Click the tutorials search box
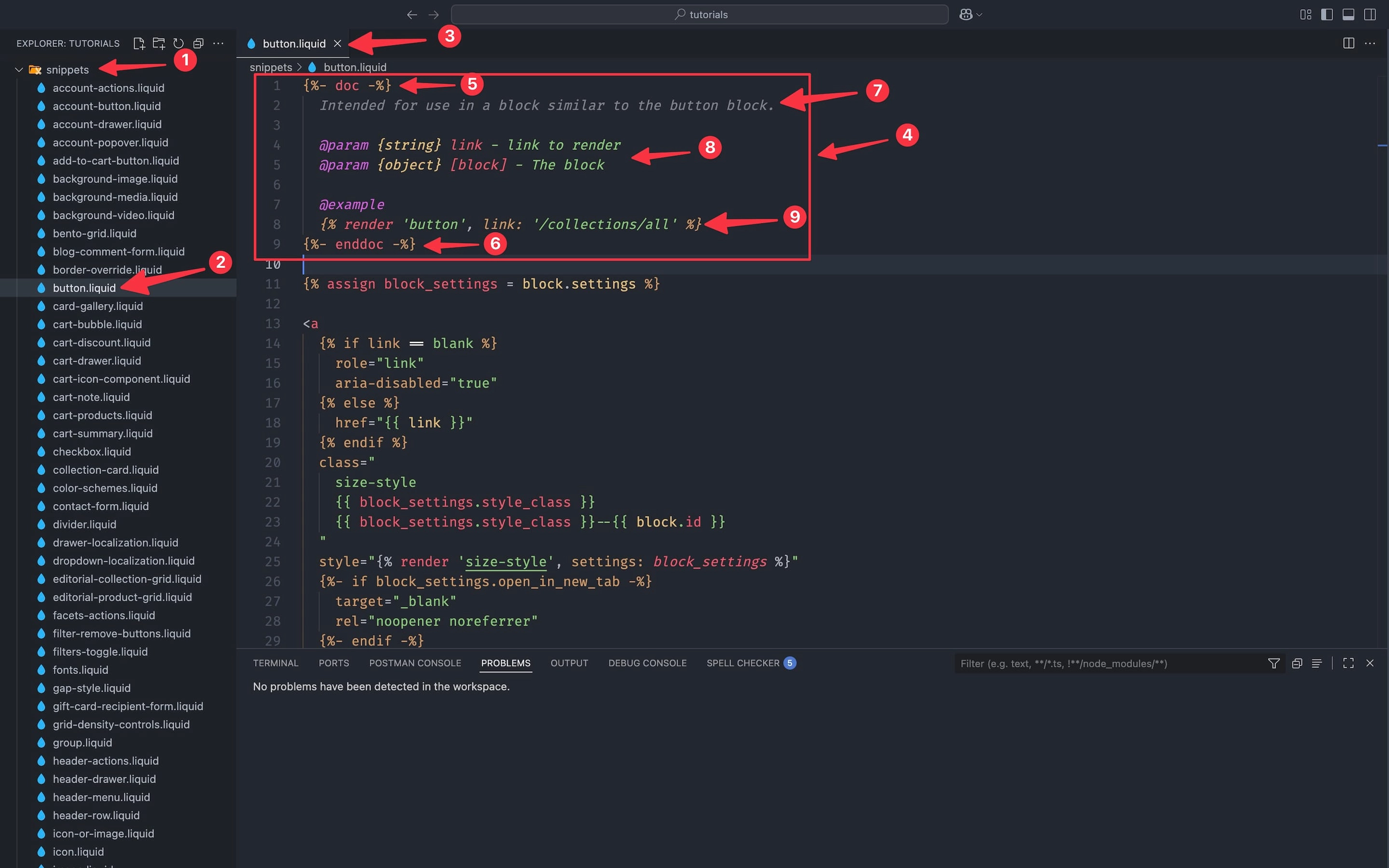The height and width of the screenshot is (868, 1389). (x=700, y=14)
